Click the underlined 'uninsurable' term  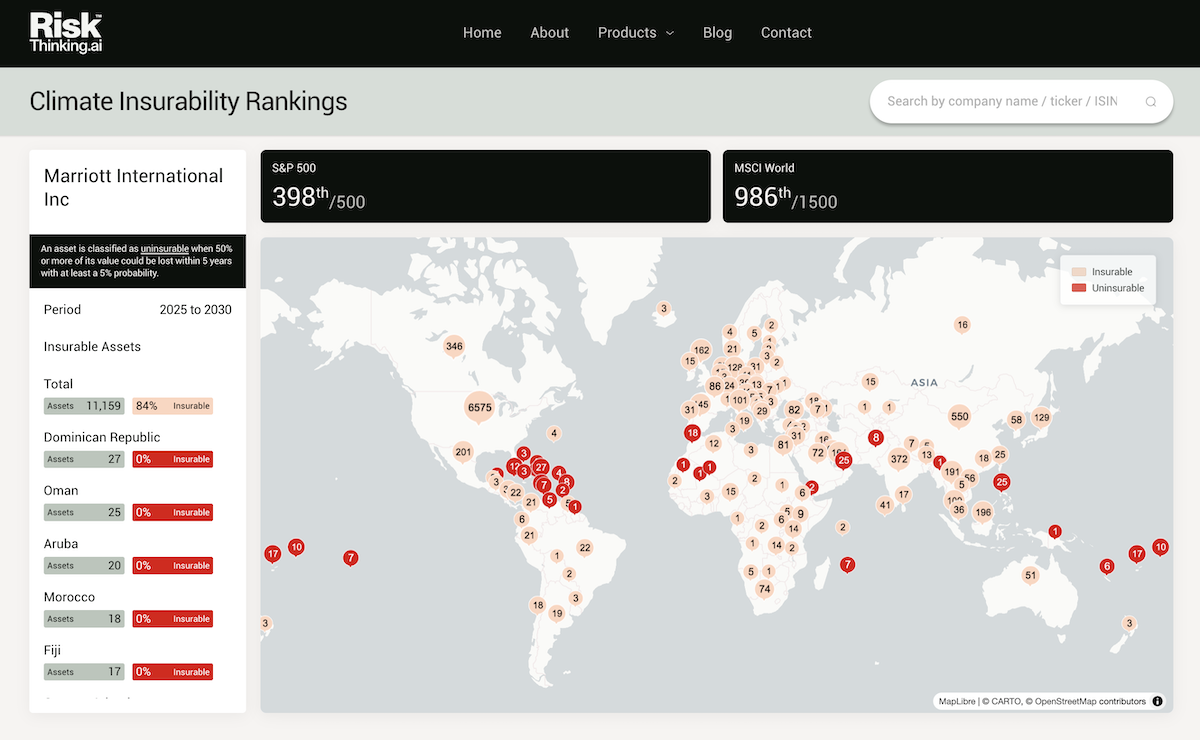click(164, 248)
